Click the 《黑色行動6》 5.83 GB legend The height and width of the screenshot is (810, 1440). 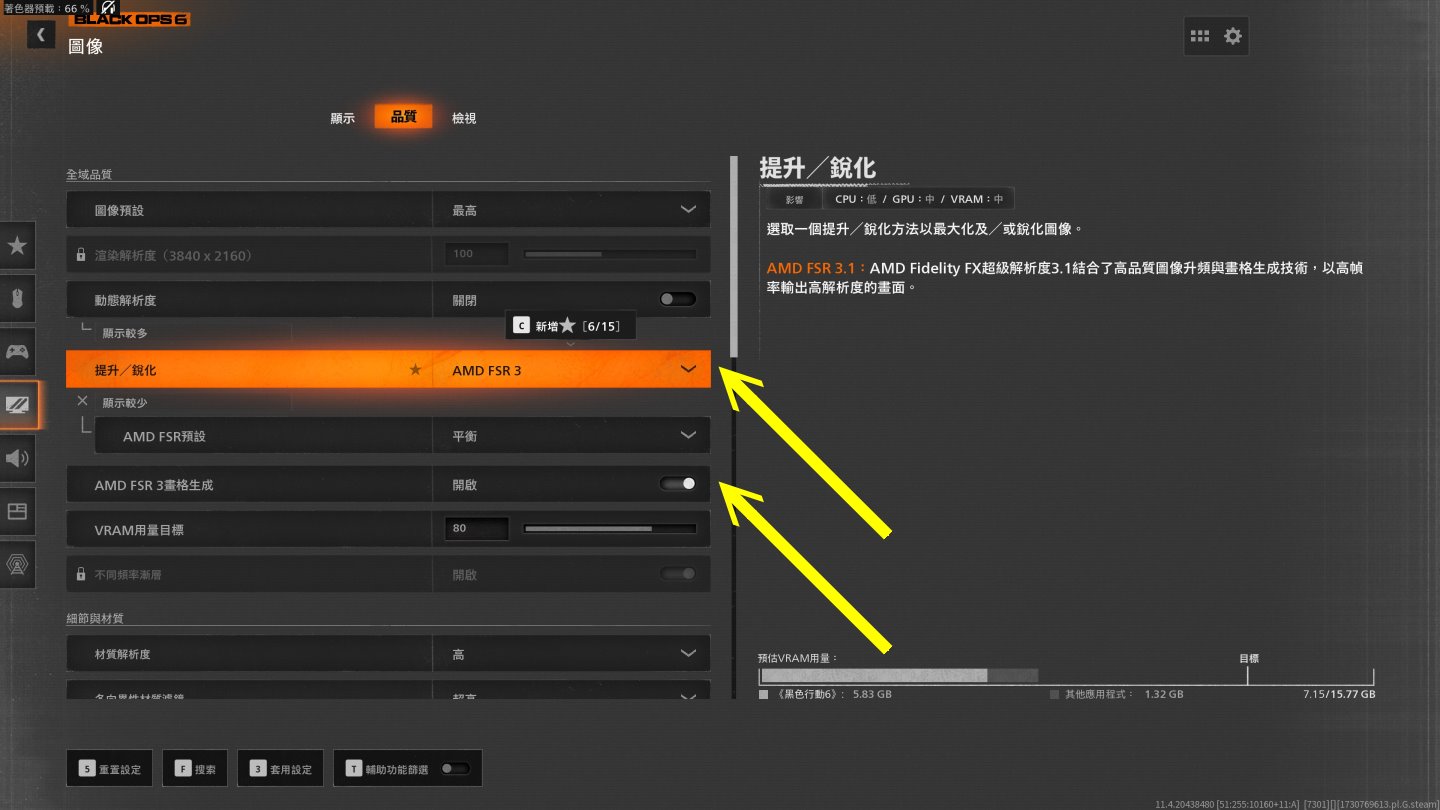point(826,694)
